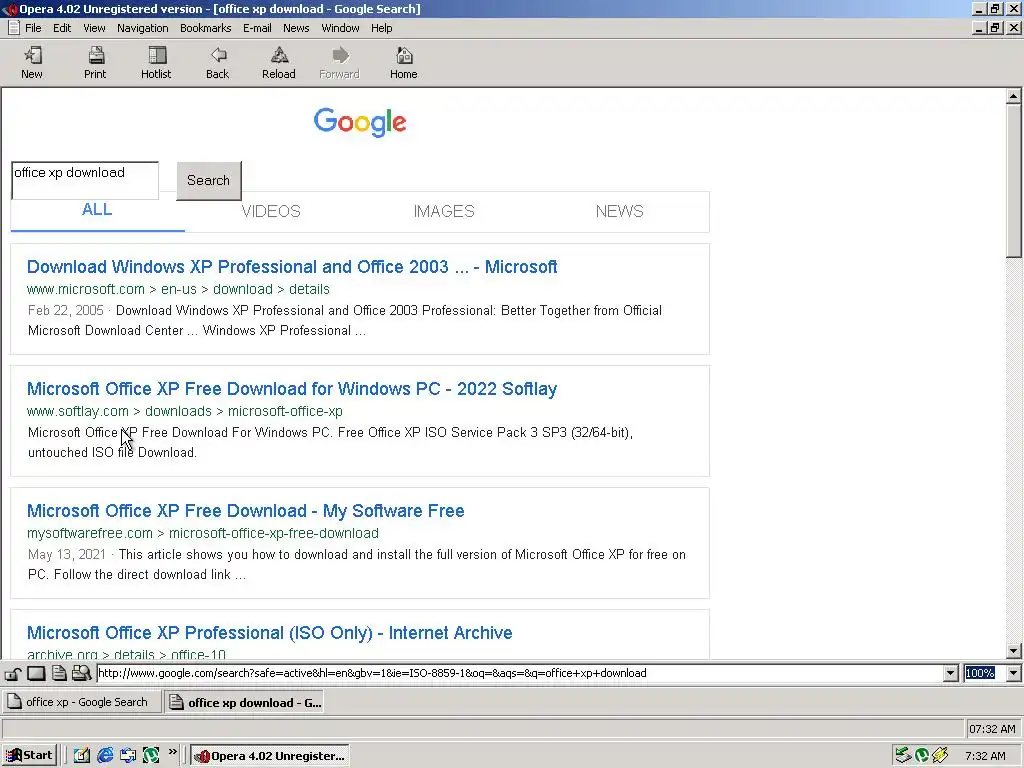
Task: Open the View menu
Action: 94,28
